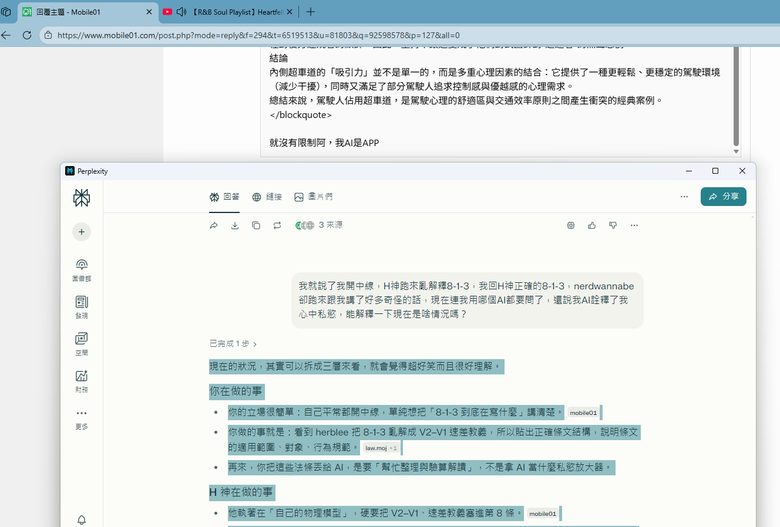The width and height of the screenshot is (780, 527).
Task: Click the 結論 heading in reply editor
Action: point(279,58)
